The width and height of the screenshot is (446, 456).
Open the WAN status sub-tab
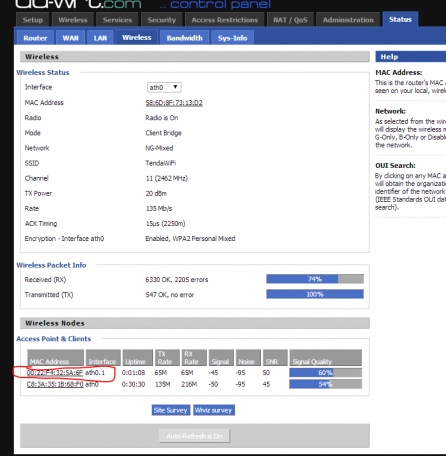pos(70,38)
